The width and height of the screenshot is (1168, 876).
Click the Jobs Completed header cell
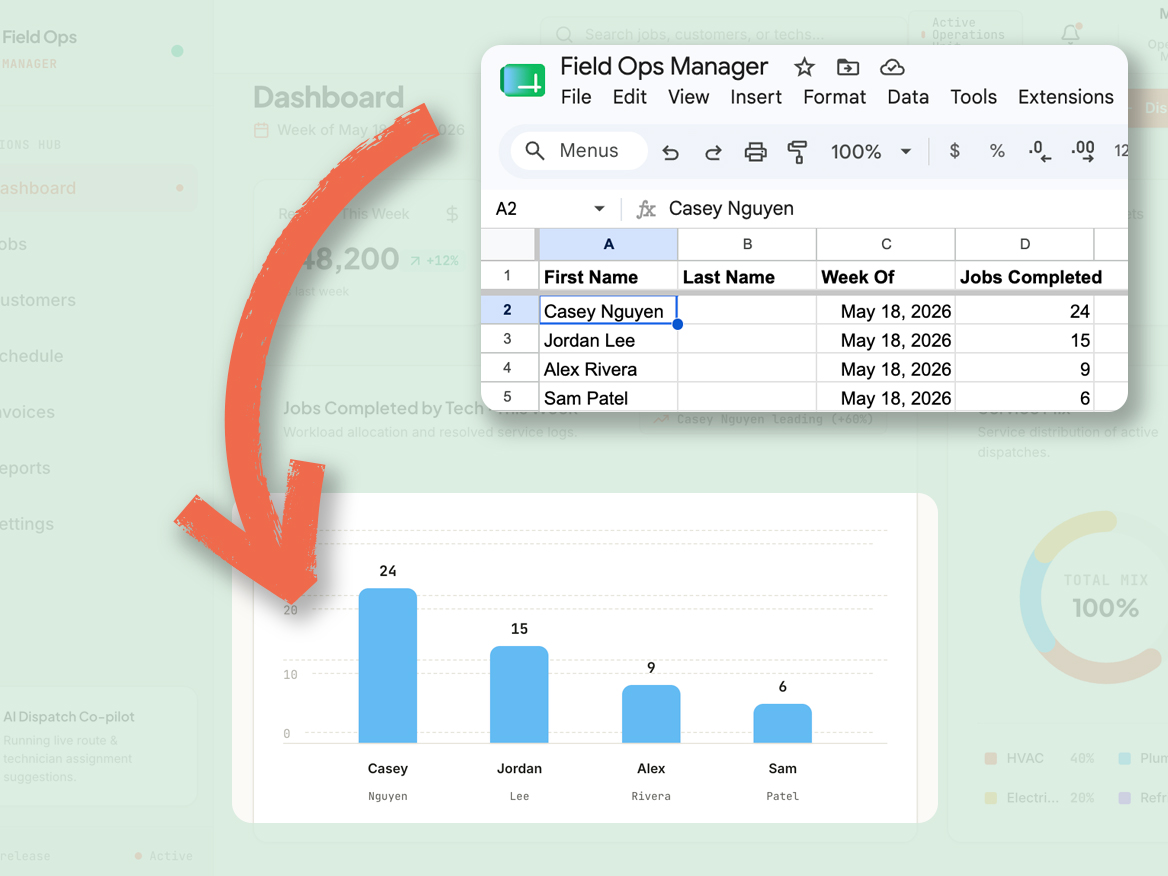[1024, 277]
